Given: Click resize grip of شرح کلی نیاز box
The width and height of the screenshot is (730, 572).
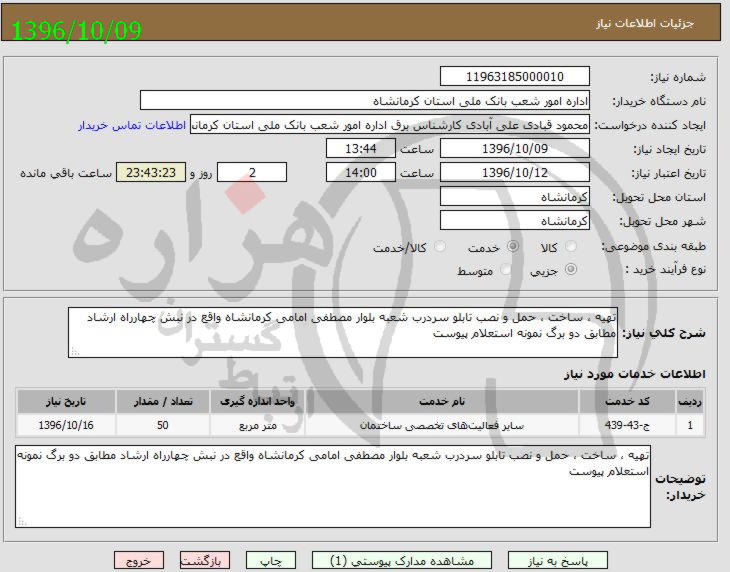Looking at the screenshot, I should tap(75, 352).
